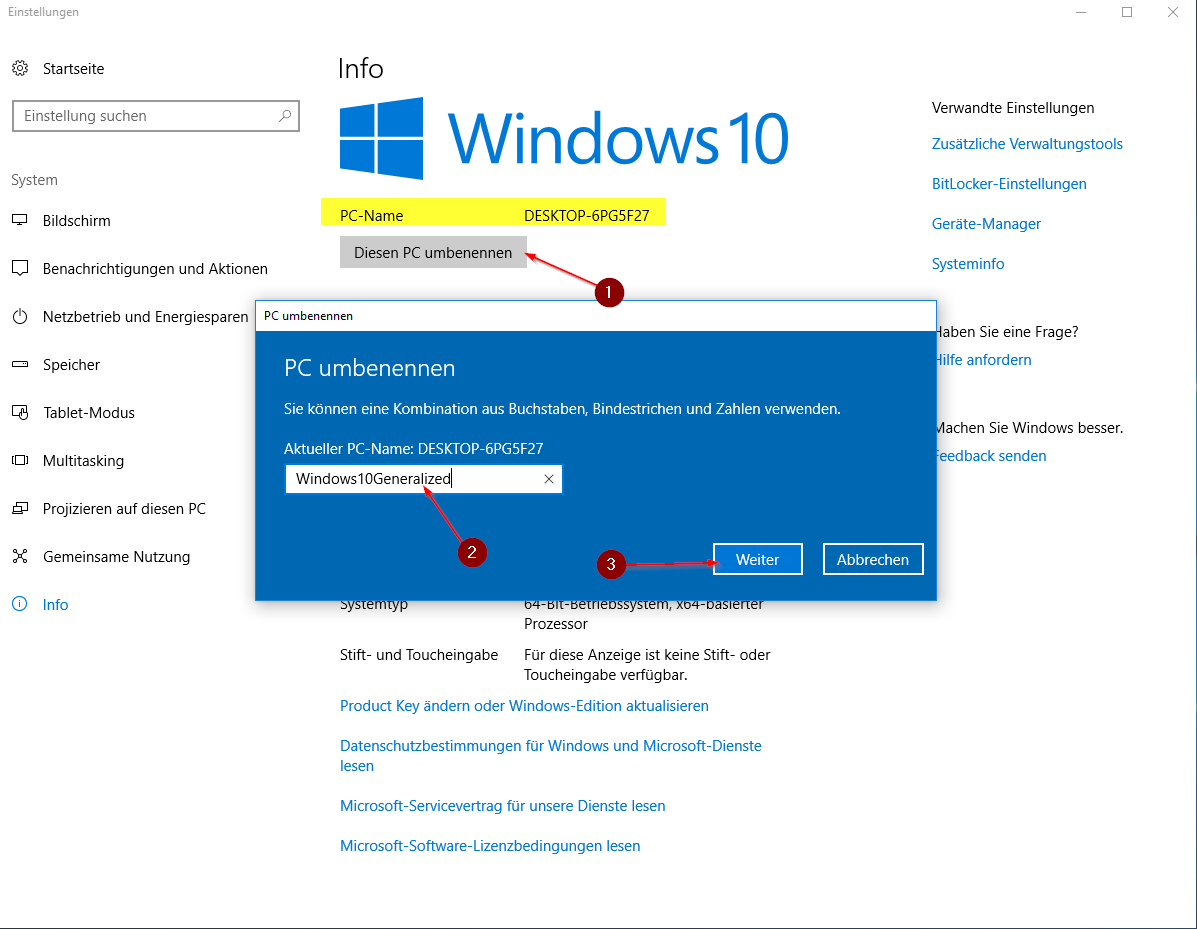Click the Windows 10 logo

564,138
